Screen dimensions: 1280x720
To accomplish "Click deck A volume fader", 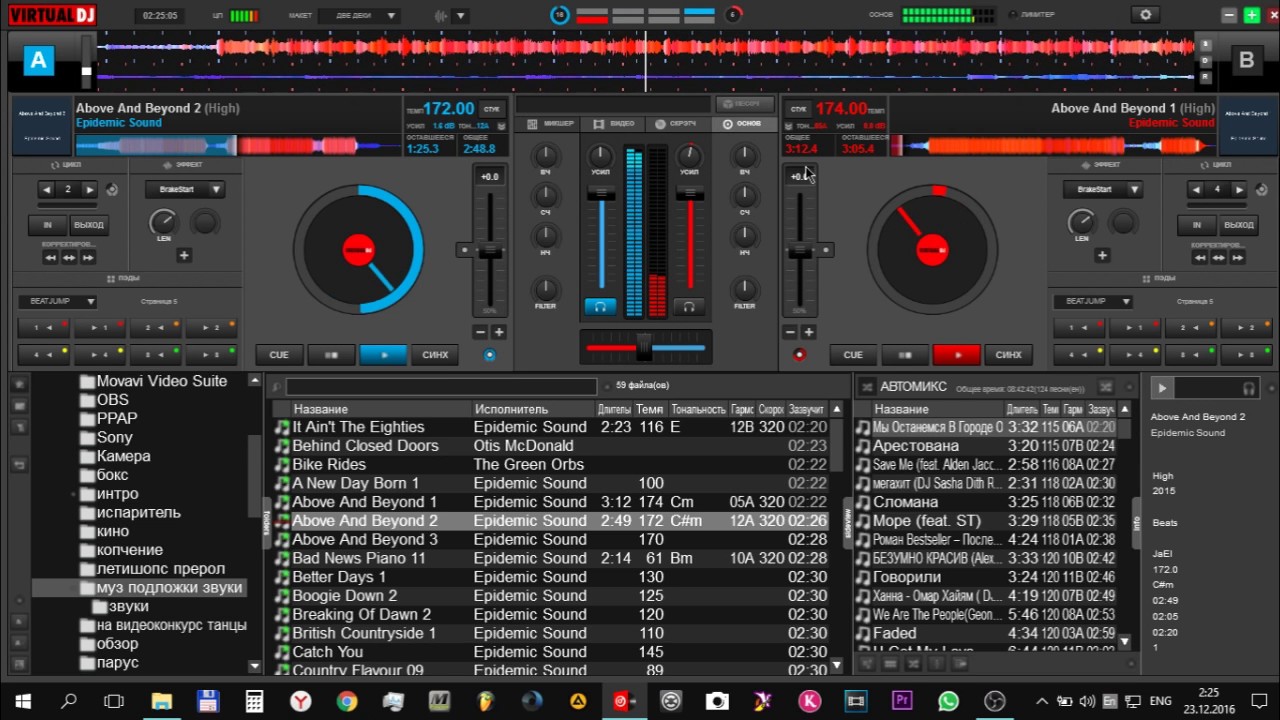I will click(601, 192).
